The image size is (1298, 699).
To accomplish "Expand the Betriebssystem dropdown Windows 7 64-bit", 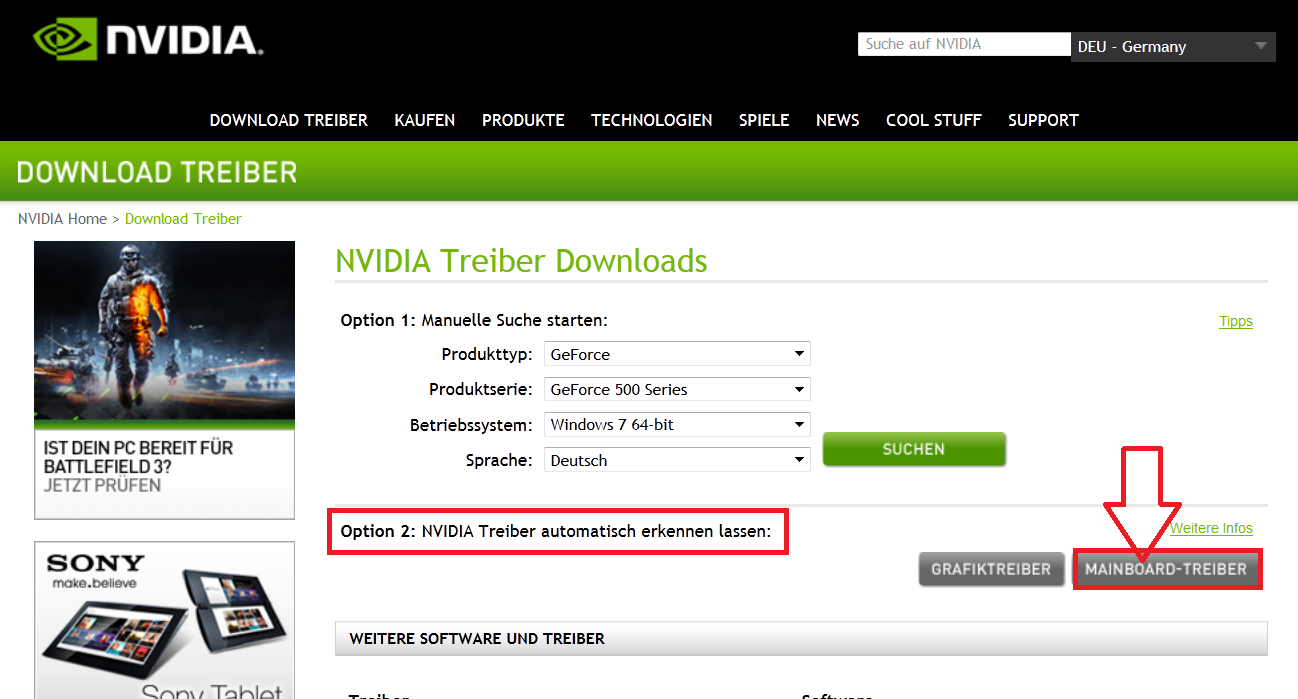I will click(677, 425).
